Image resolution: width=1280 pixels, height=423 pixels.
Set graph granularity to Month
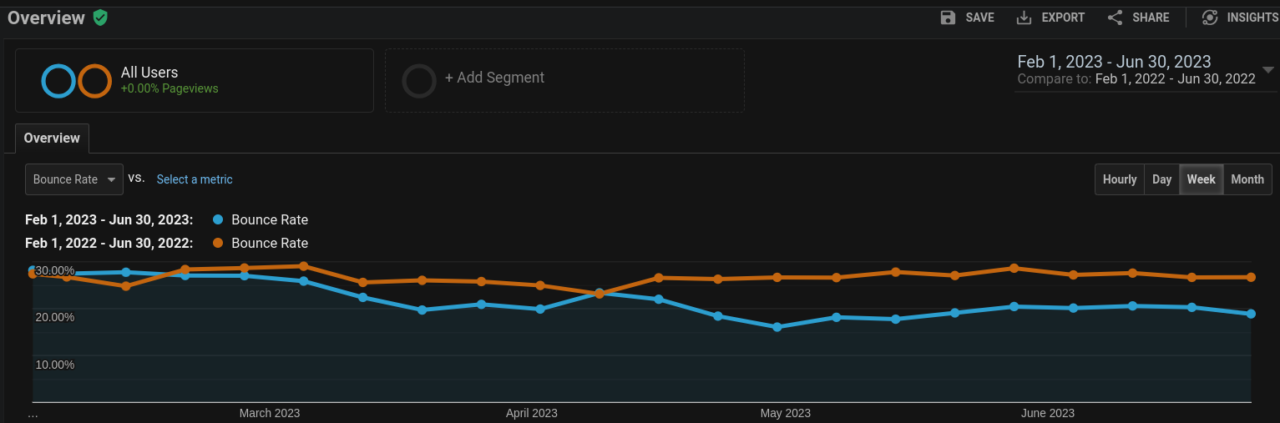point(1247,179)
